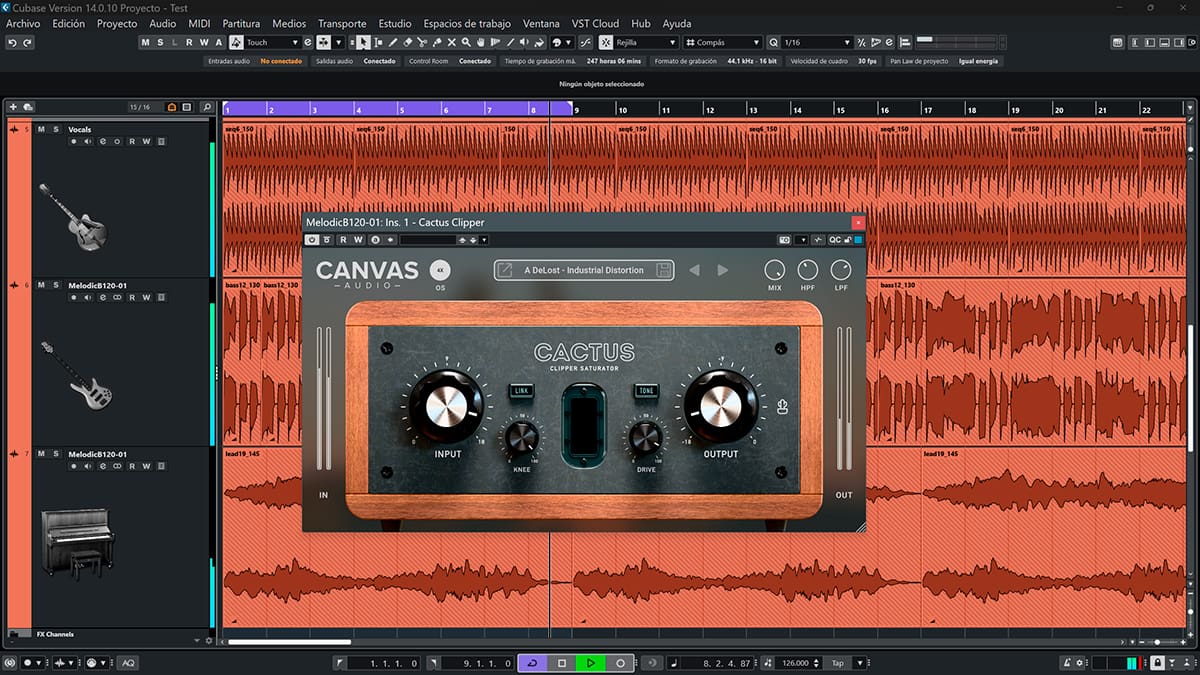Viewport: 1200px width, 675px height.
Task: Open the plugin preset name dropdown arrow
Action: click(484, 240)
